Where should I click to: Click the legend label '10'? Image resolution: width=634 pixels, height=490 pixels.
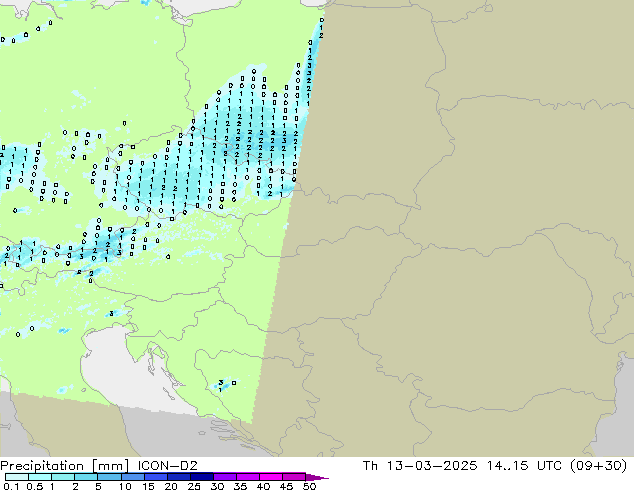pos(125,486)
